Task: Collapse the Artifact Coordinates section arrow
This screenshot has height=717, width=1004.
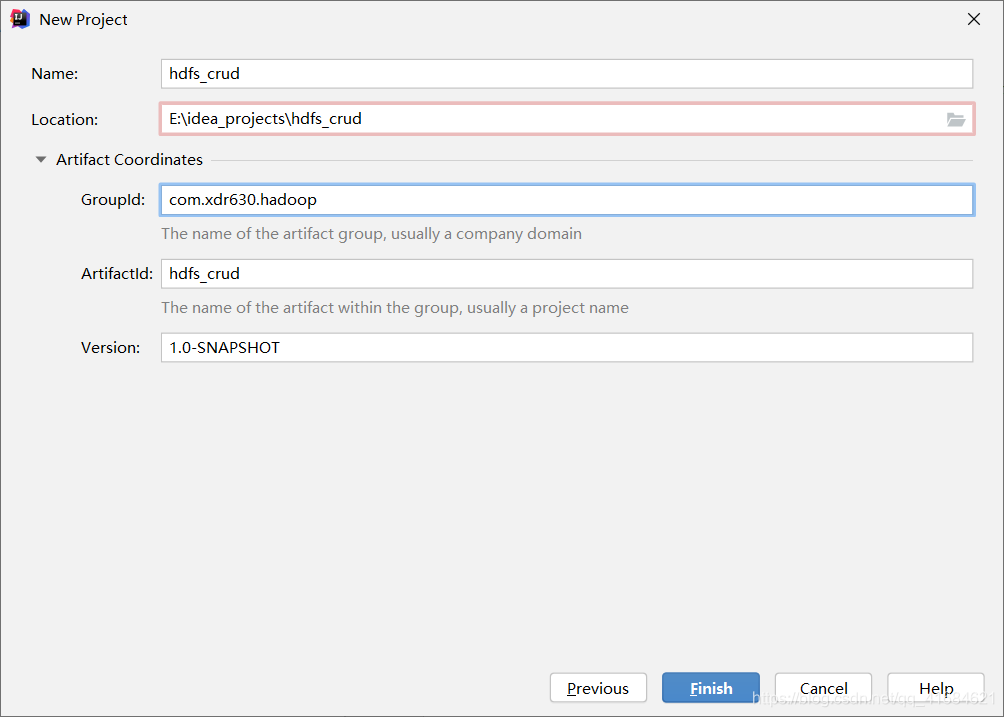Action: pyautogui.click(x=41, y=160)
